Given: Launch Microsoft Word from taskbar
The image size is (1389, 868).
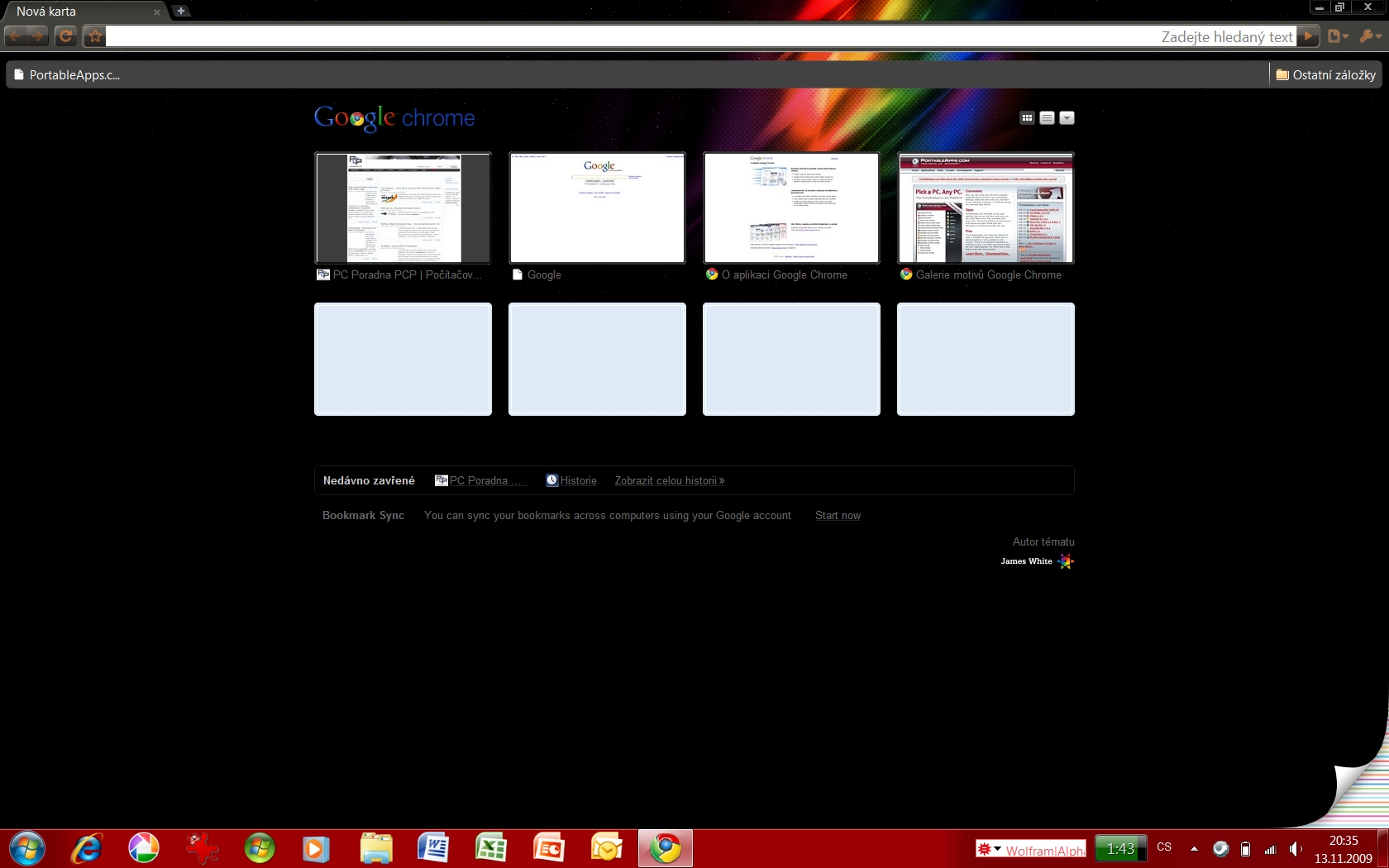Looking at the screenshot, I should (433, 848).
